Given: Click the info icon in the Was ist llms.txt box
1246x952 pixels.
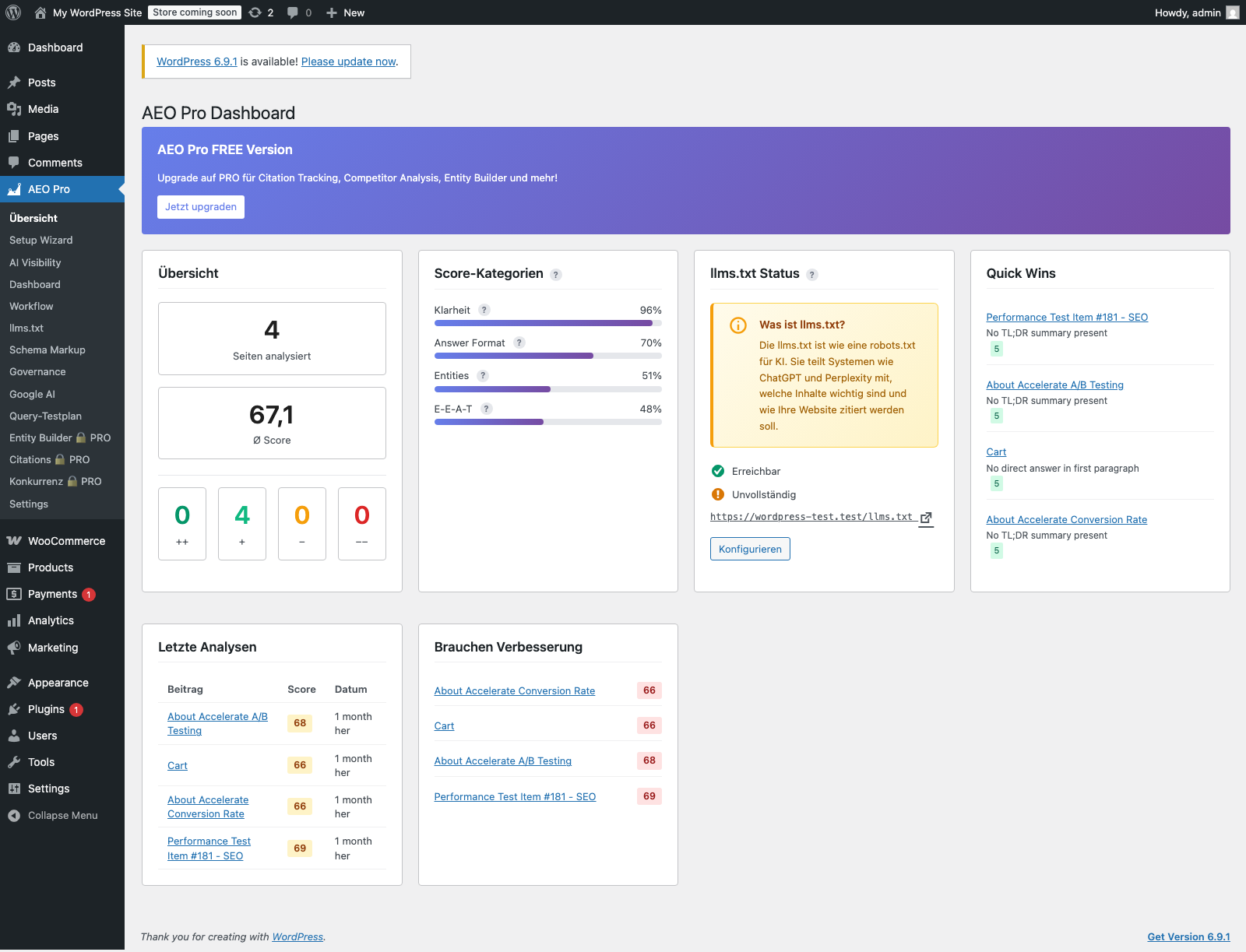Looking at the screenshot, I should (x=737, y=325).
